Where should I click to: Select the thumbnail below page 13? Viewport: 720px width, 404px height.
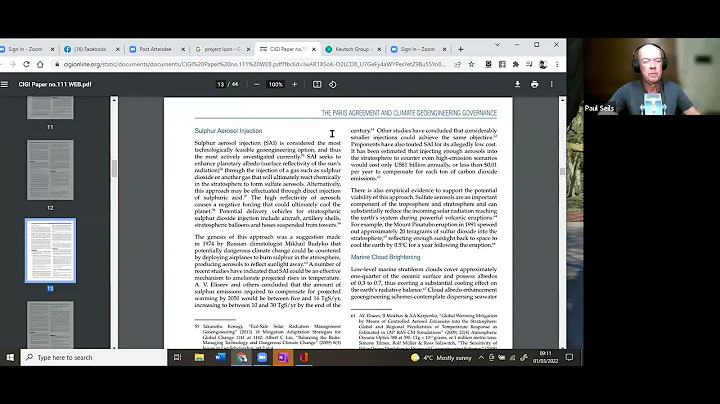[50, 325]
